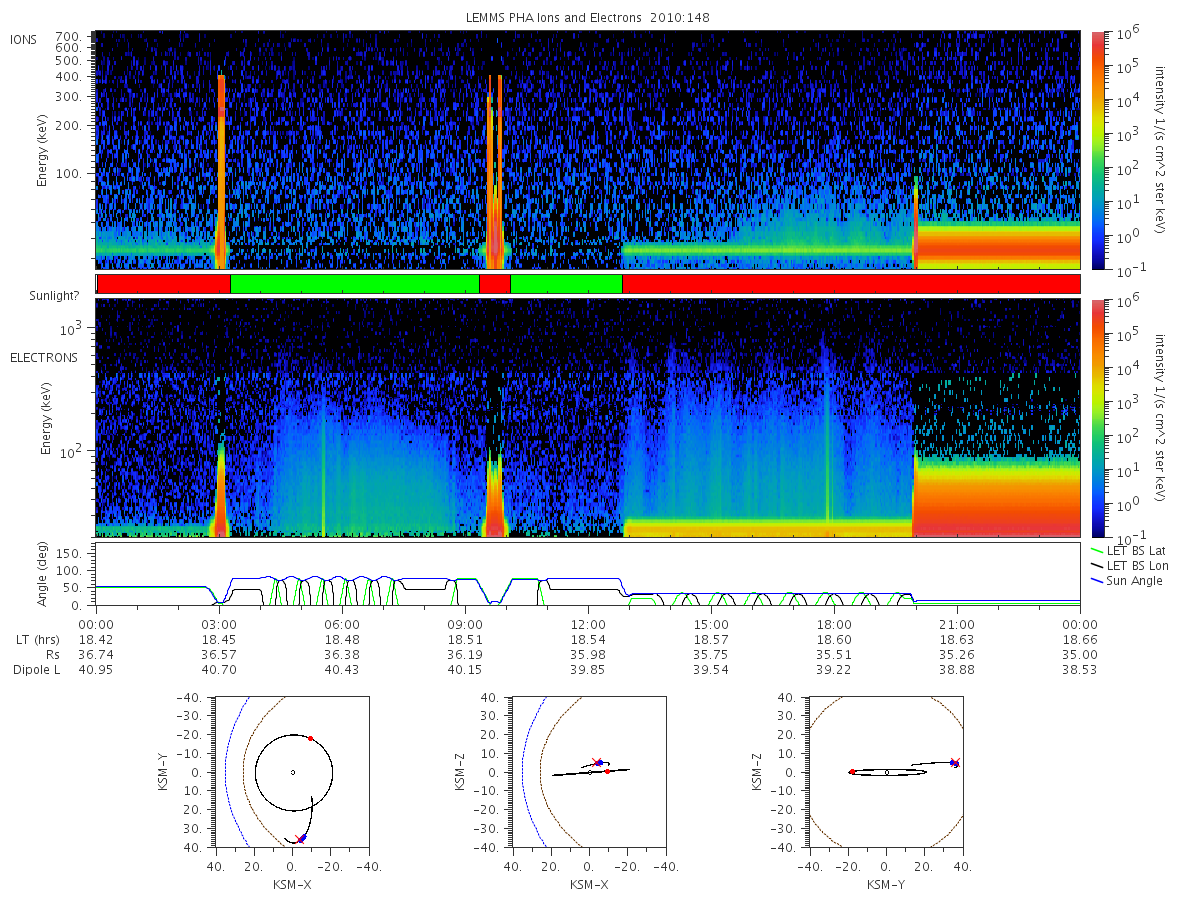Click the plot title LEMMS PHA Ions and Electrons

click(x=588, y=17)
